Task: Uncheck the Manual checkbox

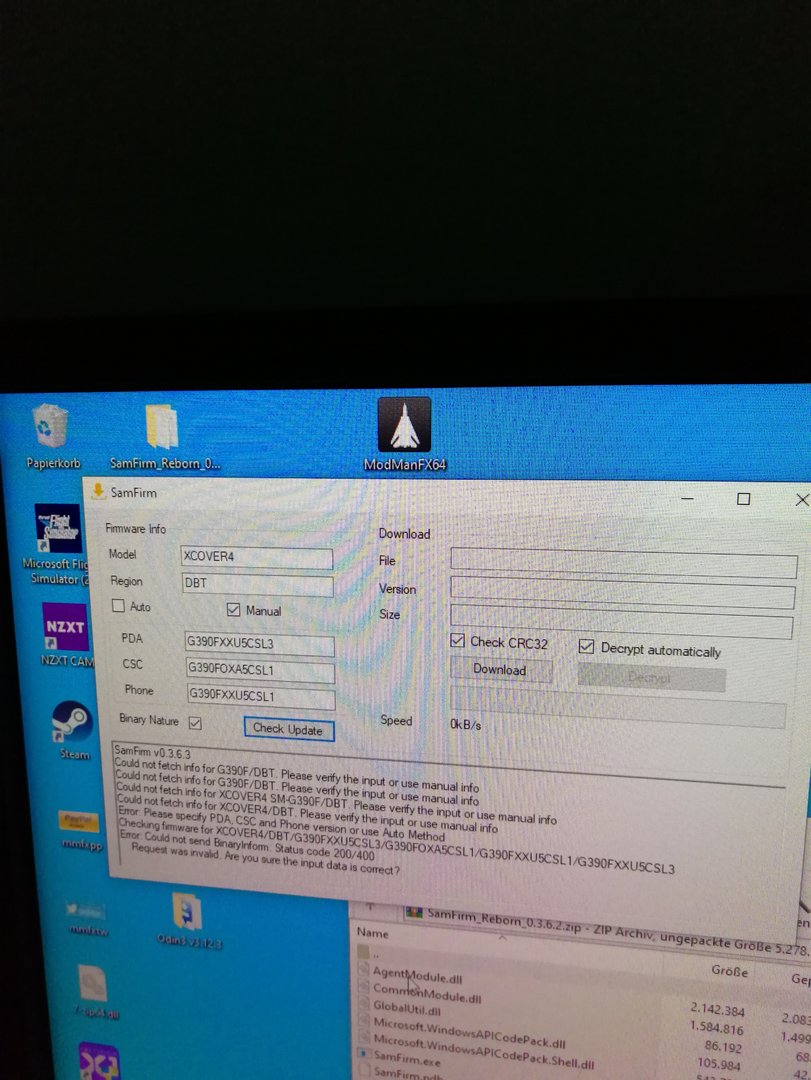Action: (x=233, y=610)
